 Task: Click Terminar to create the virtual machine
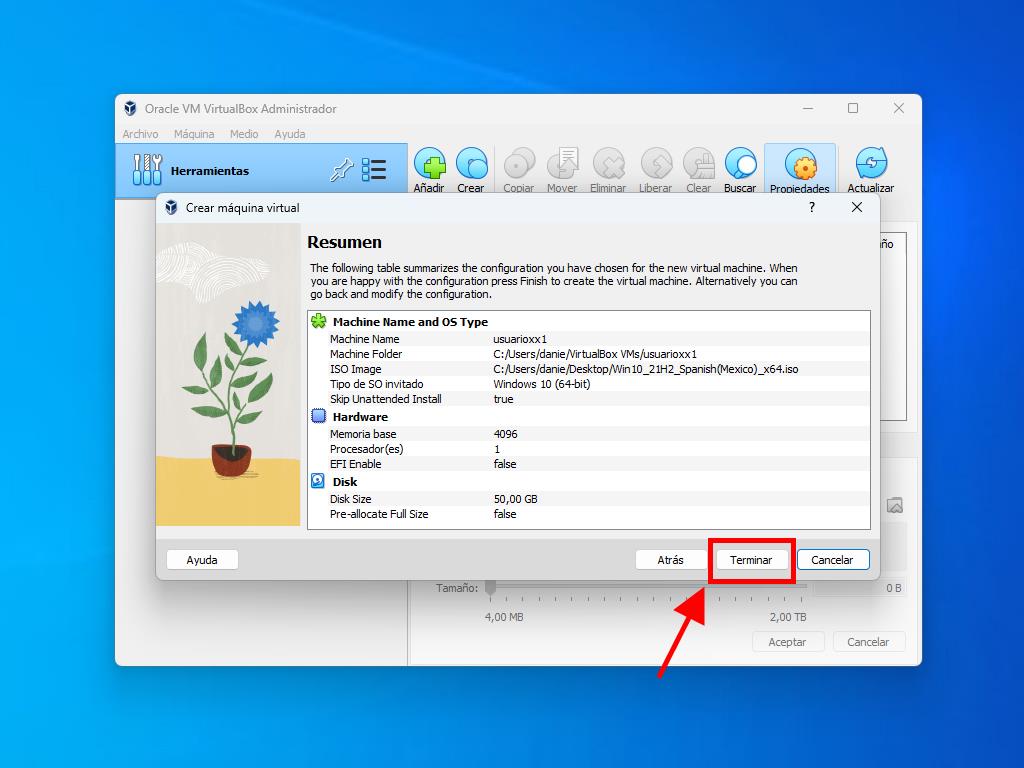click(x=751, y=560)
